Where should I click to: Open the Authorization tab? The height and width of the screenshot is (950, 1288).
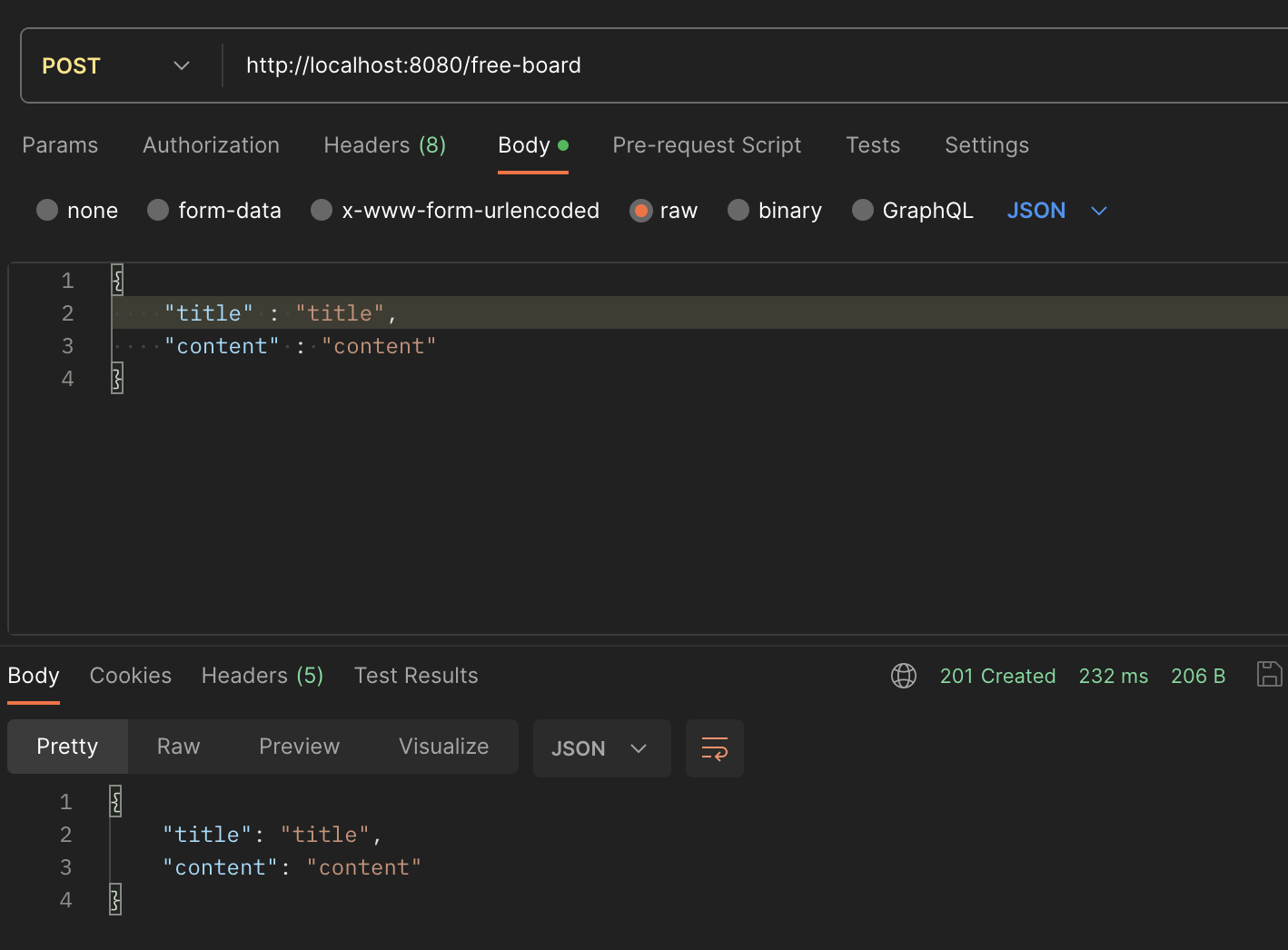[x=211, y=145]
